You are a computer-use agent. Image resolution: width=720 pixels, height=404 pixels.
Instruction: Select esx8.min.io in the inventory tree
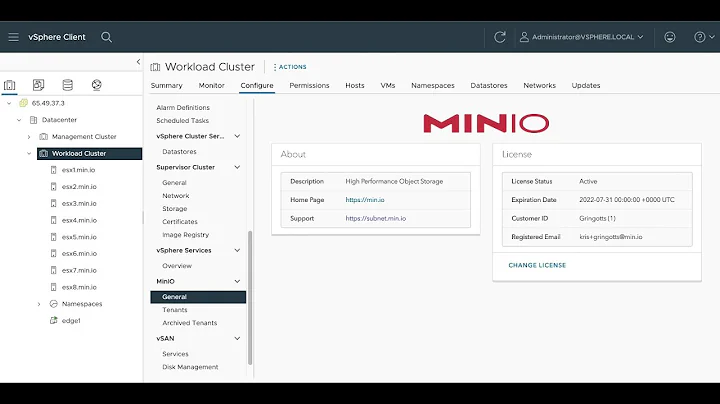79,287
